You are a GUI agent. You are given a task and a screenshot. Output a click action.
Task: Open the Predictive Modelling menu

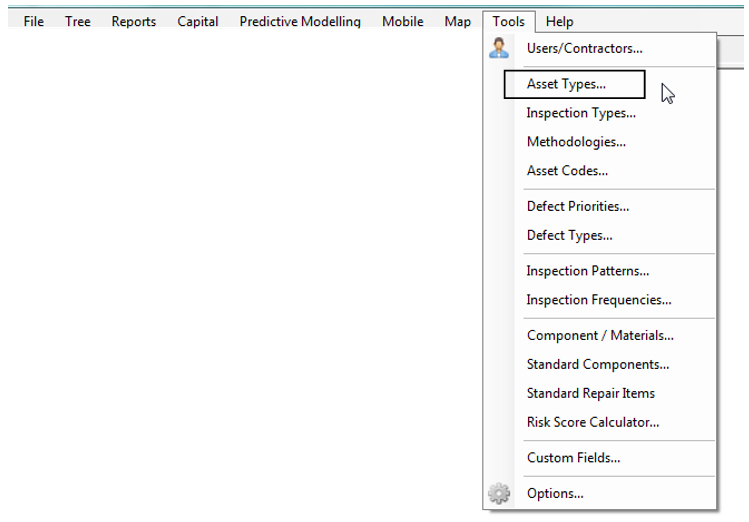(300, 21)
